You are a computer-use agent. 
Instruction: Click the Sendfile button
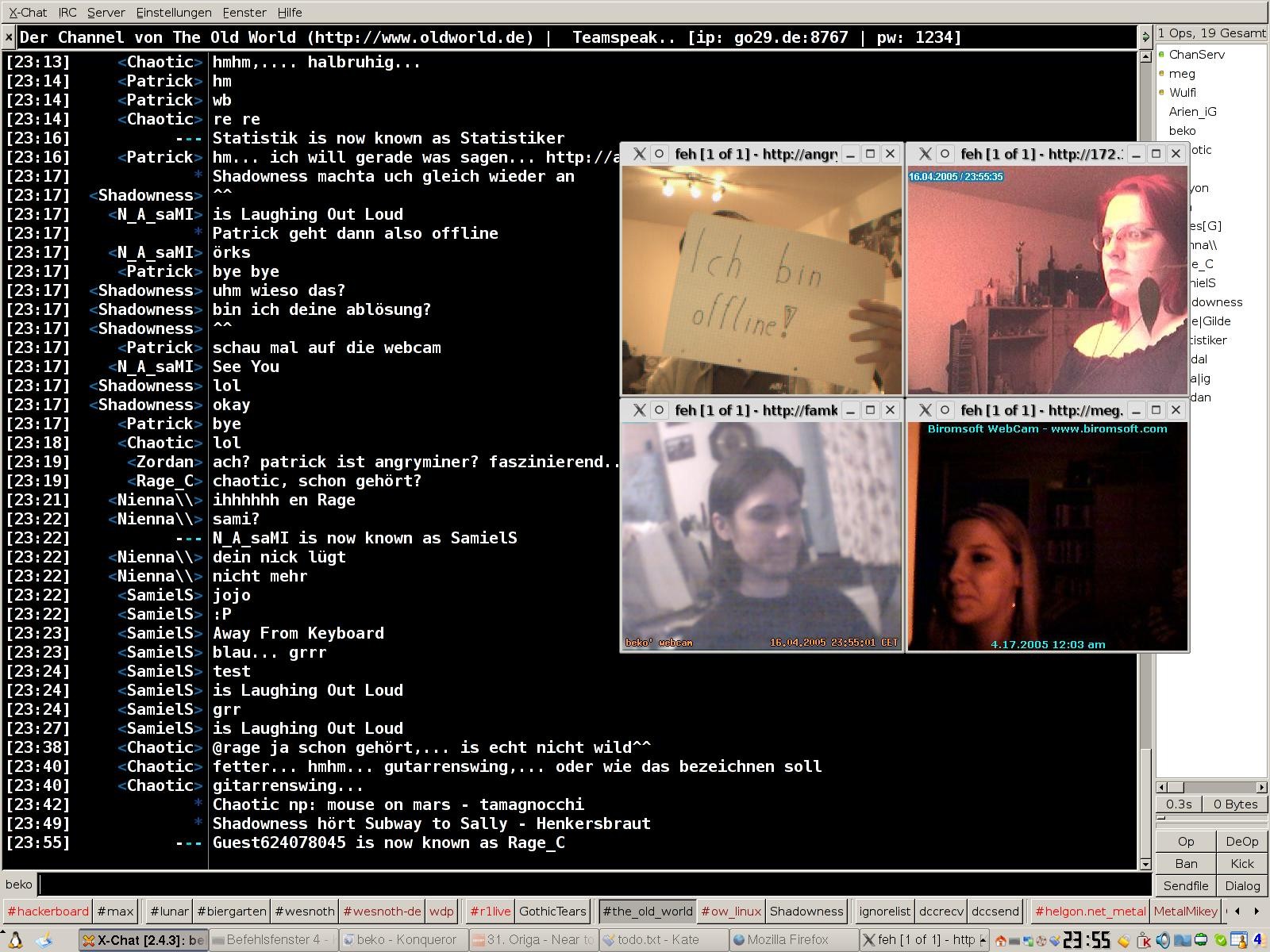tap(1186, 886)
